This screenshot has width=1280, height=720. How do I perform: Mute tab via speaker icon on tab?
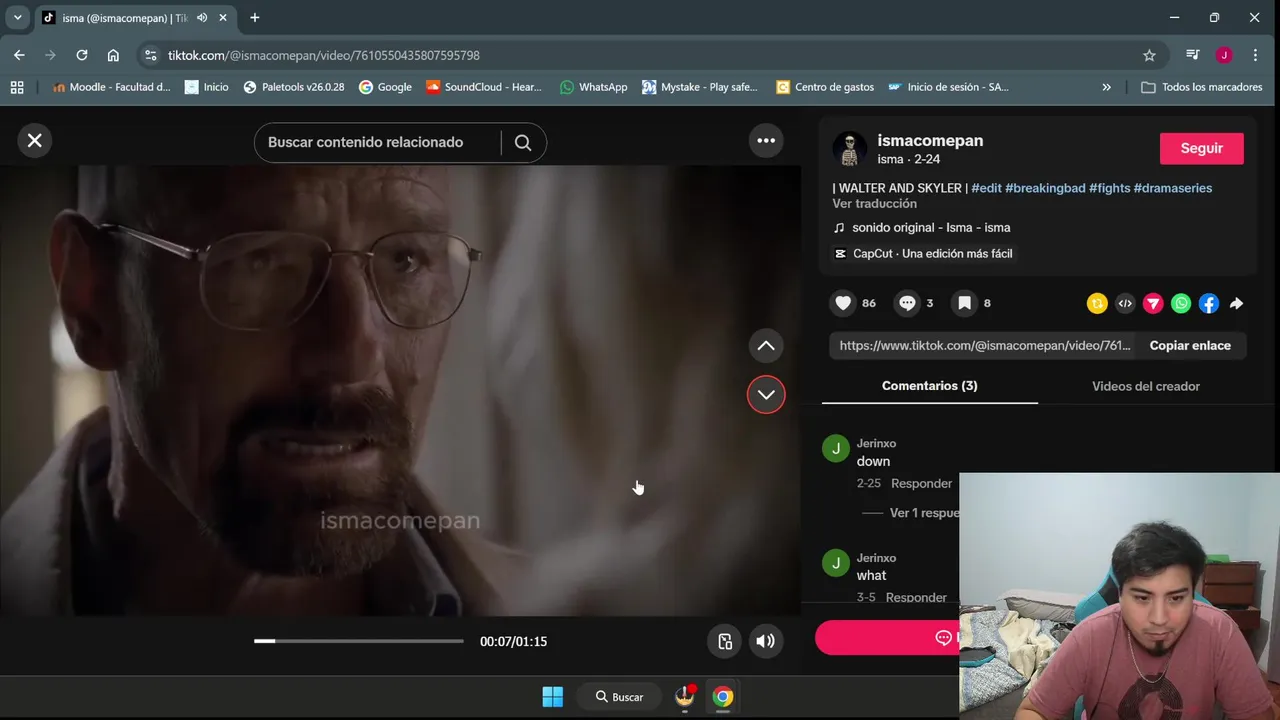[202, 18]
